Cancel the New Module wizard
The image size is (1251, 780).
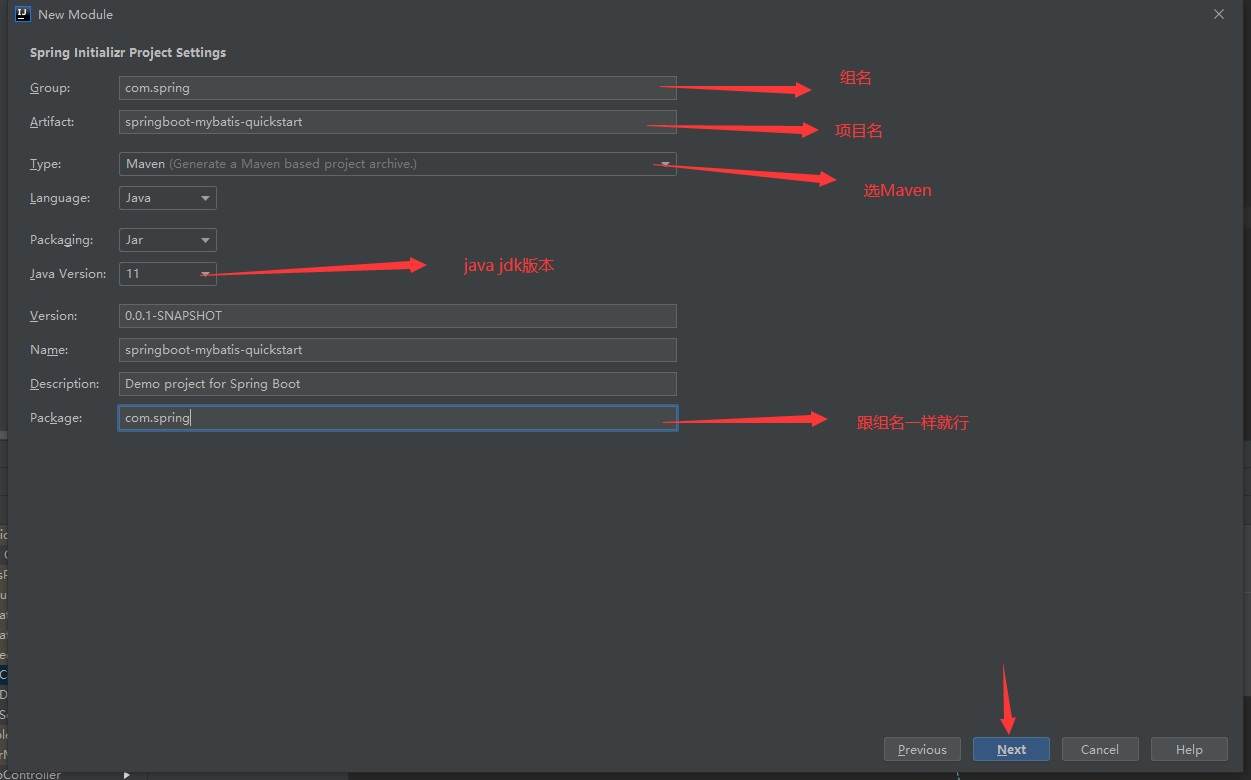tap(1100, 750)
